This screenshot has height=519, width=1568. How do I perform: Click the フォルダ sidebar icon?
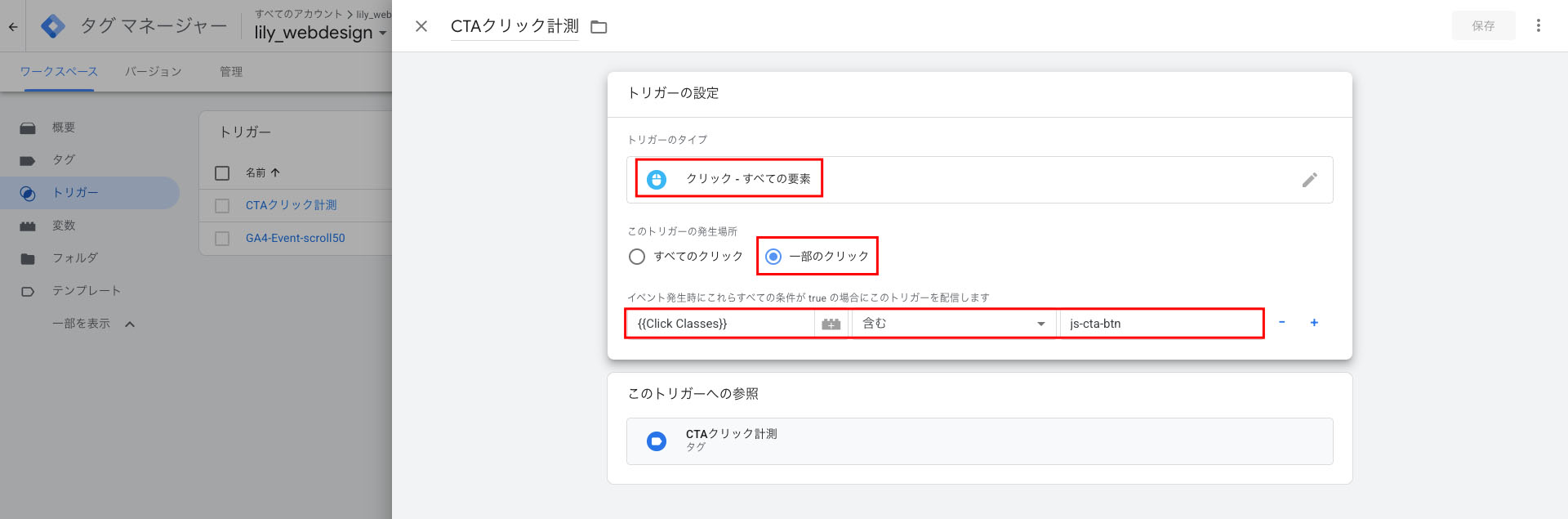28,259
